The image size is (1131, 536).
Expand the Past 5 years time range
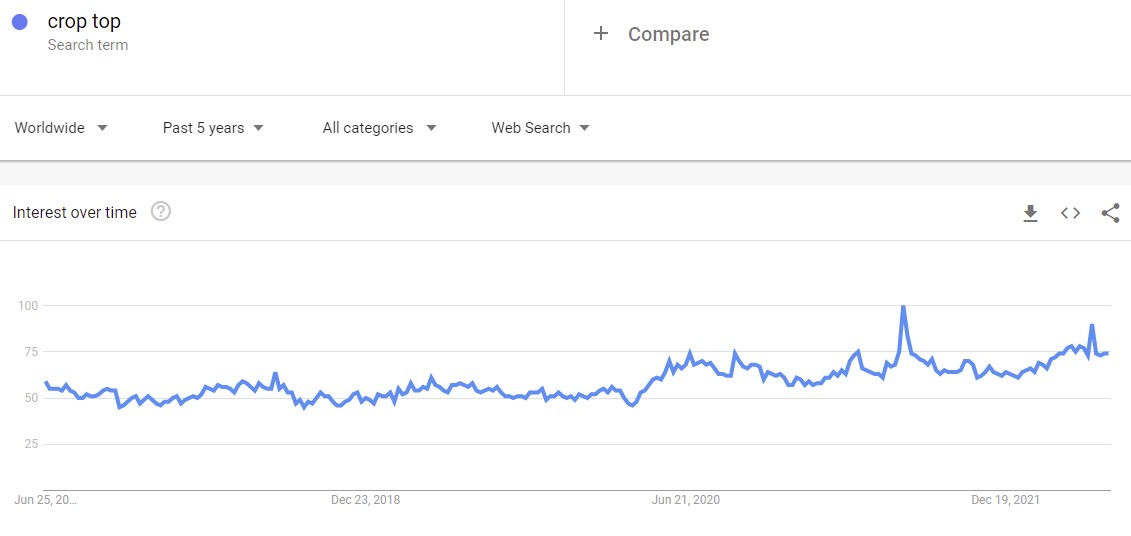pos(213,128)
